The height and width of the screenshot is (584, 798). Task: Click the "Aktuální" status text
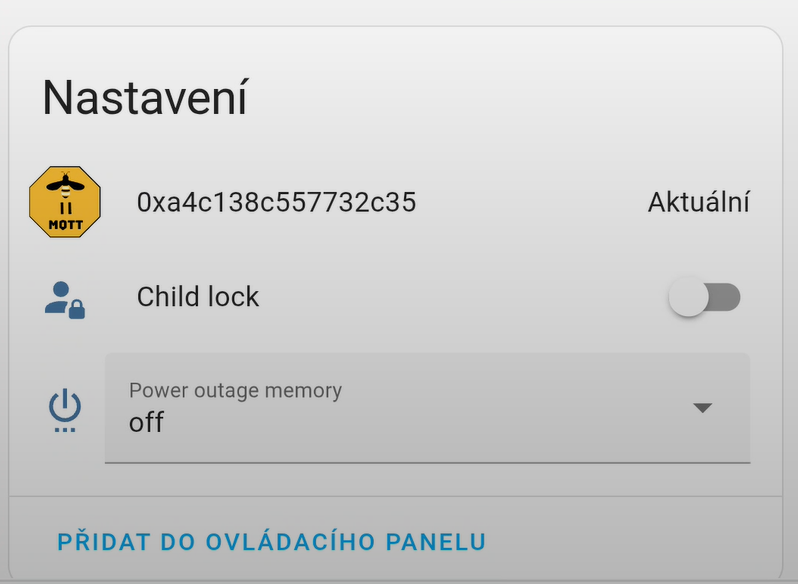coord(699,203)
